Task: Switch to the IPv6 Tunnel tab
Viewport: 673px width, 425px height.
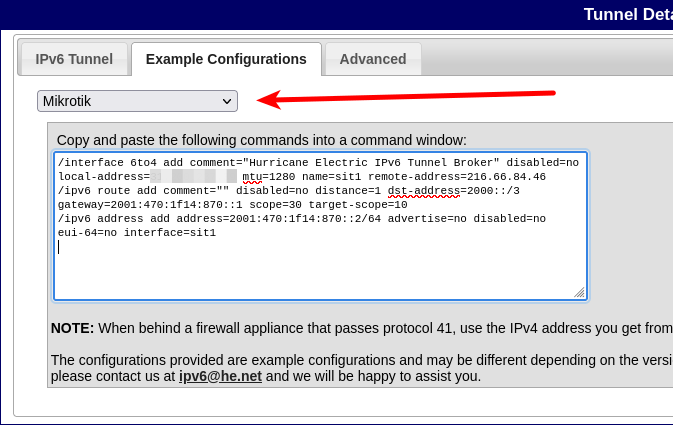Action: point(74,59)
